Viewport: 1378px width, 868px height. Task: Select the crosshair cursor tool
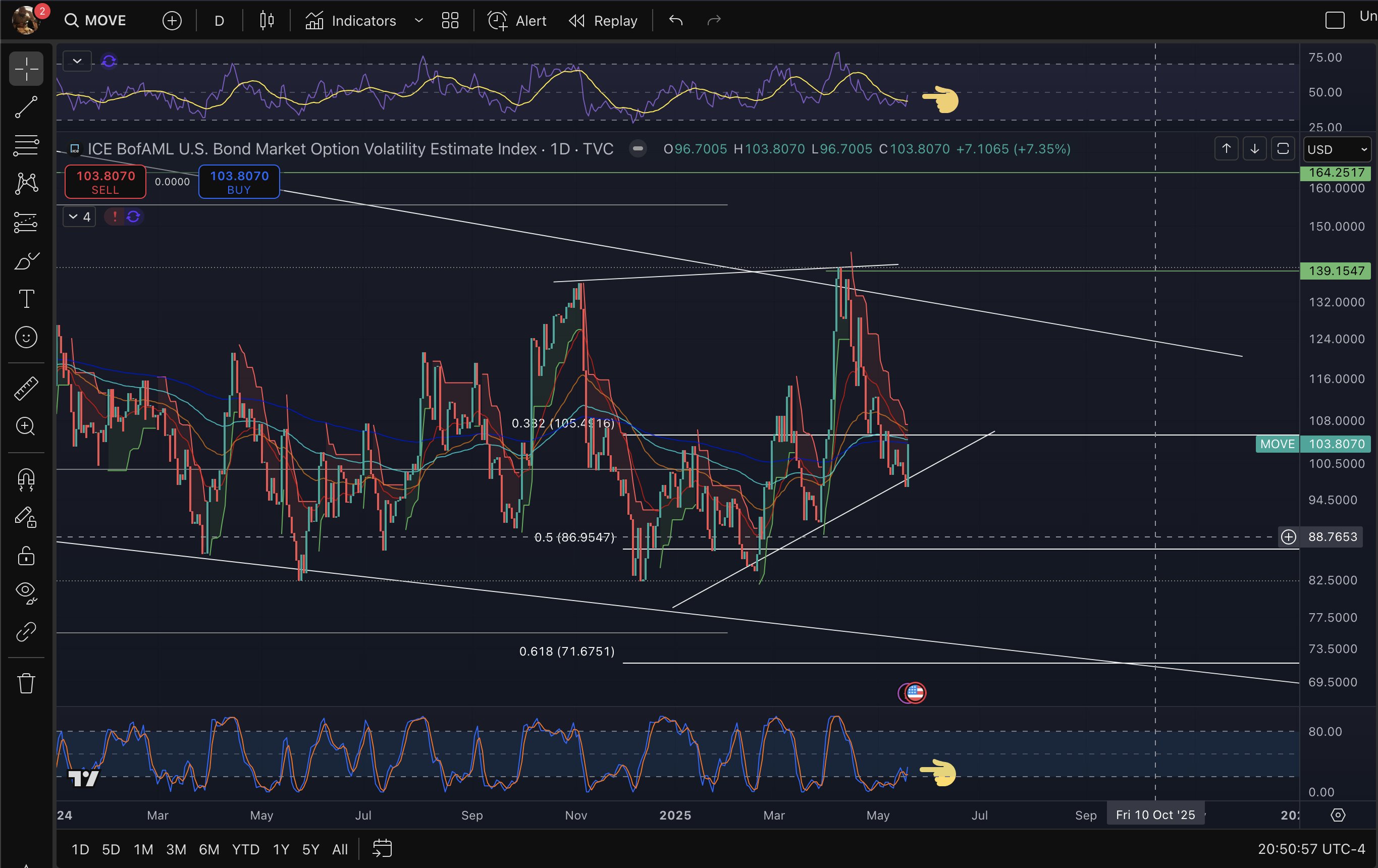pyautogui.click(x=26, y=69)
